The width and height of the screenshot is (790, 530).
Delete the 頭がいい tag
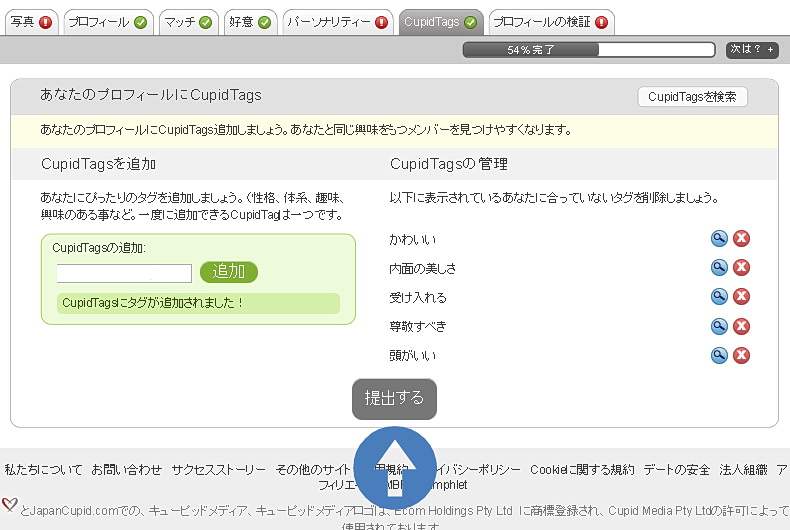[741, 355]
